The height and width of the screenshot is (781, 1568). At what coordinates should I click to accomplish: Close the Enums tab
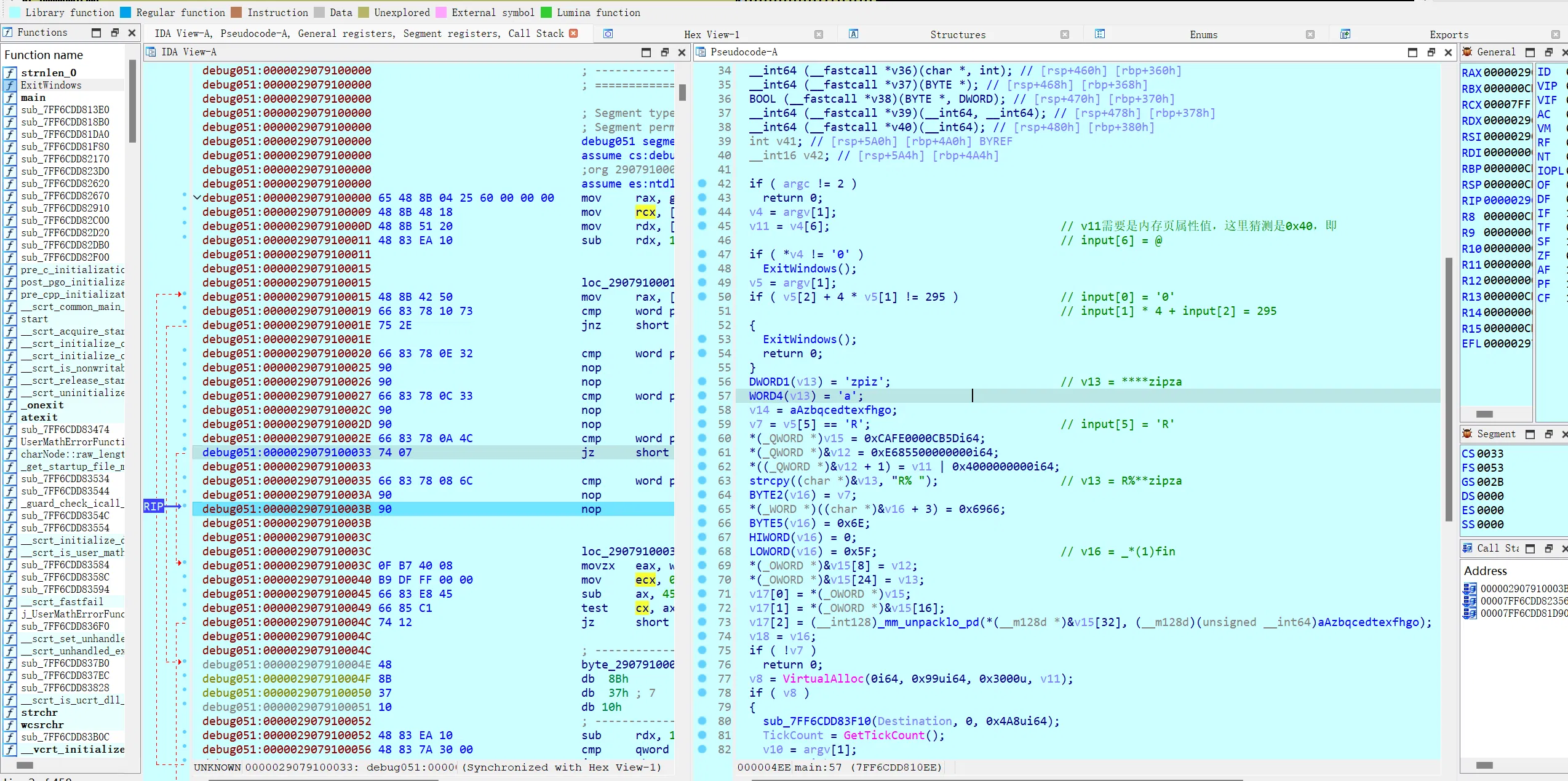point(1310,34)
